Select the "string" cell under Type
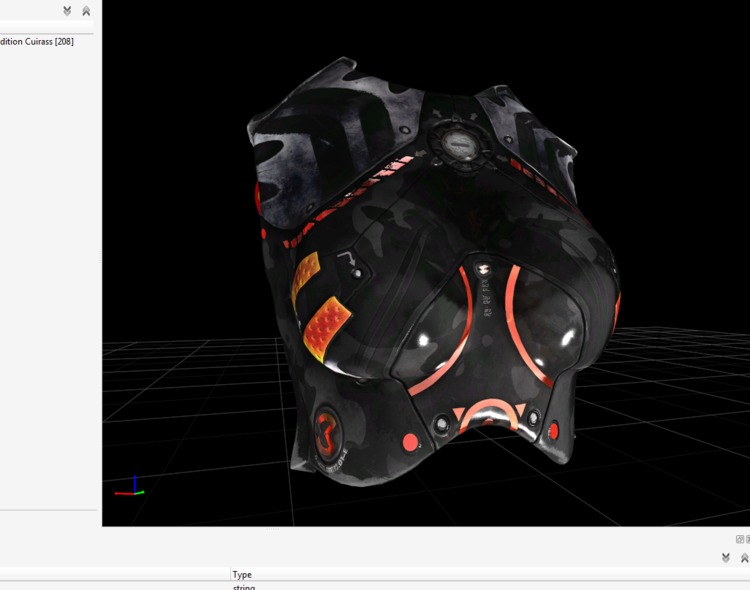This screenshot has width=750, height=590. pyautogui.click(x=490, y=587)
